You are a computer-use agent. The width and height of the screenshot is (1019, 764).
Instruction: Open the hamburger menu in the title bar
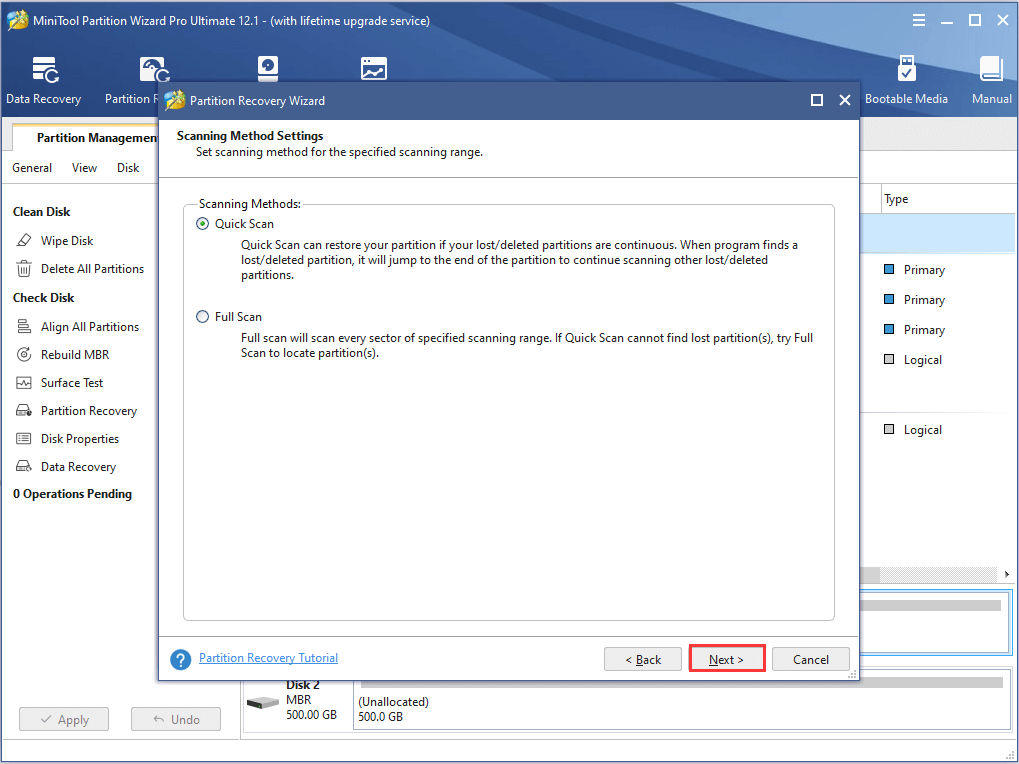(x=918, y=21)
